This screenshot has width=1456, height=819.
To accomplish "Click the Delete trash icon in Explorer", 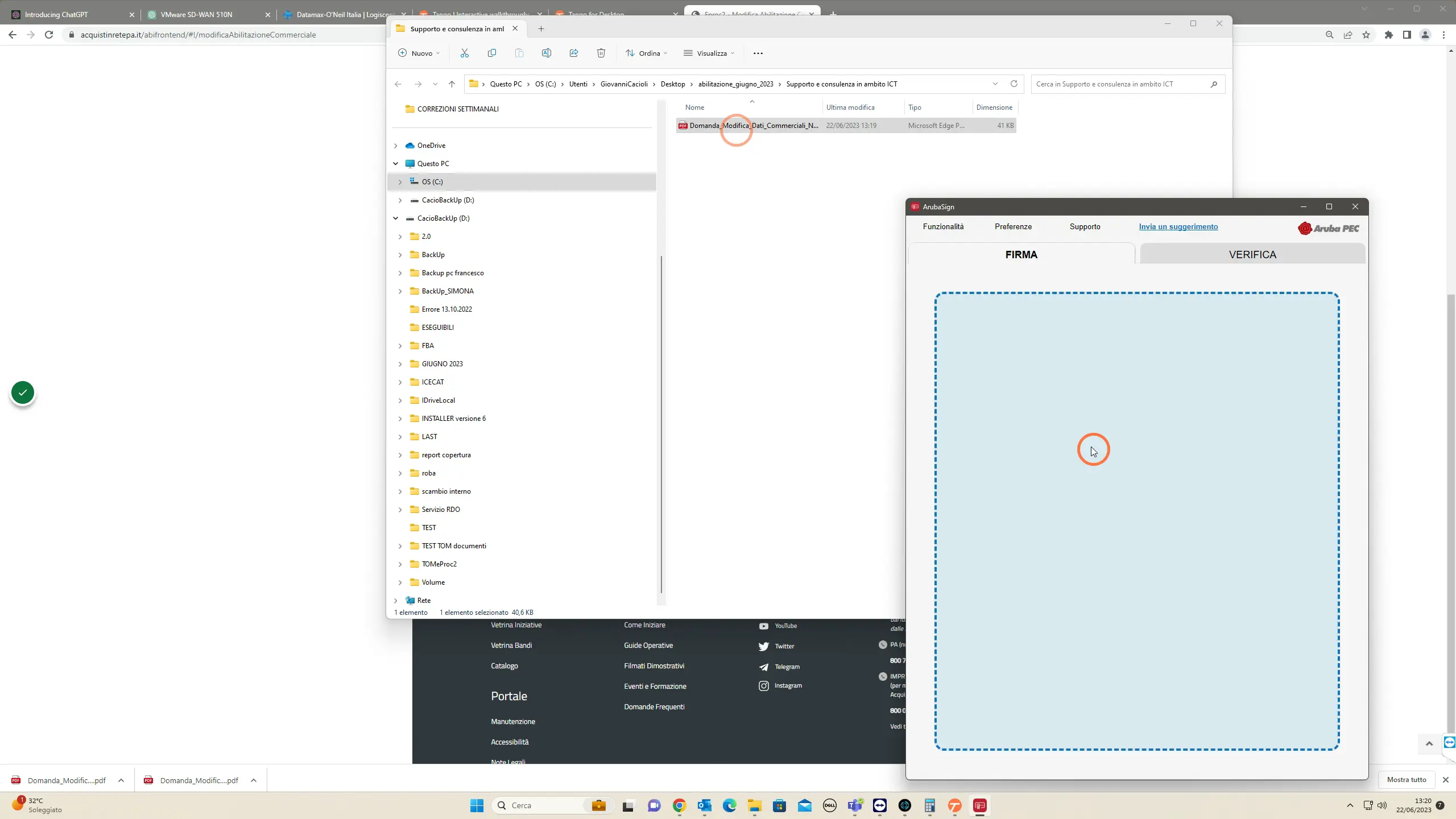I will [601, 53].
